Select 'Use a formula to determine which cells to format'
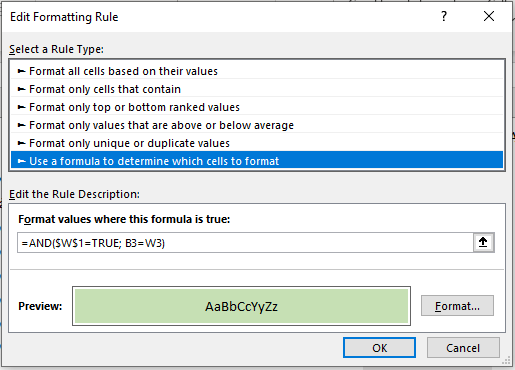The width and height of the screenshot is (515, 370). click(x=257, y=161)
